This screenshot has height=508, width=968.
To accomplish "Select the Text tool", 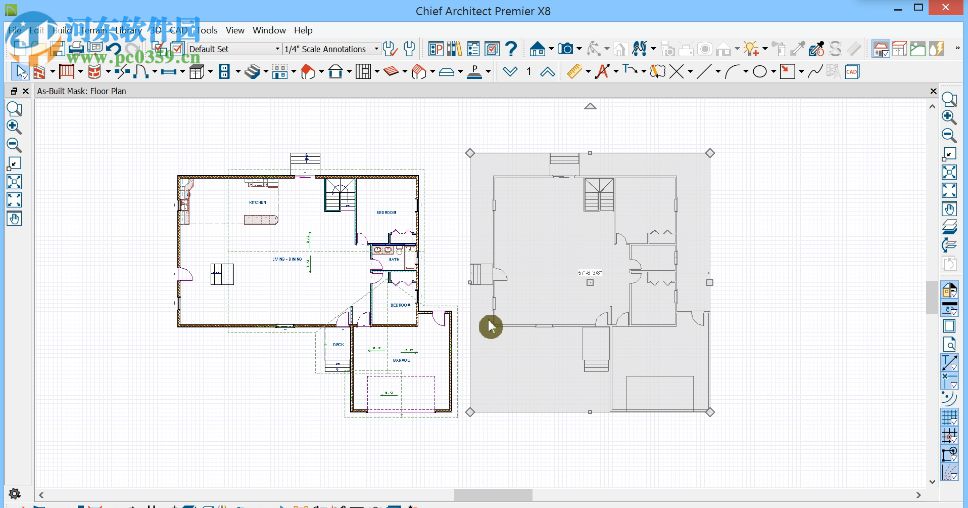I will [x=602, y=72].
